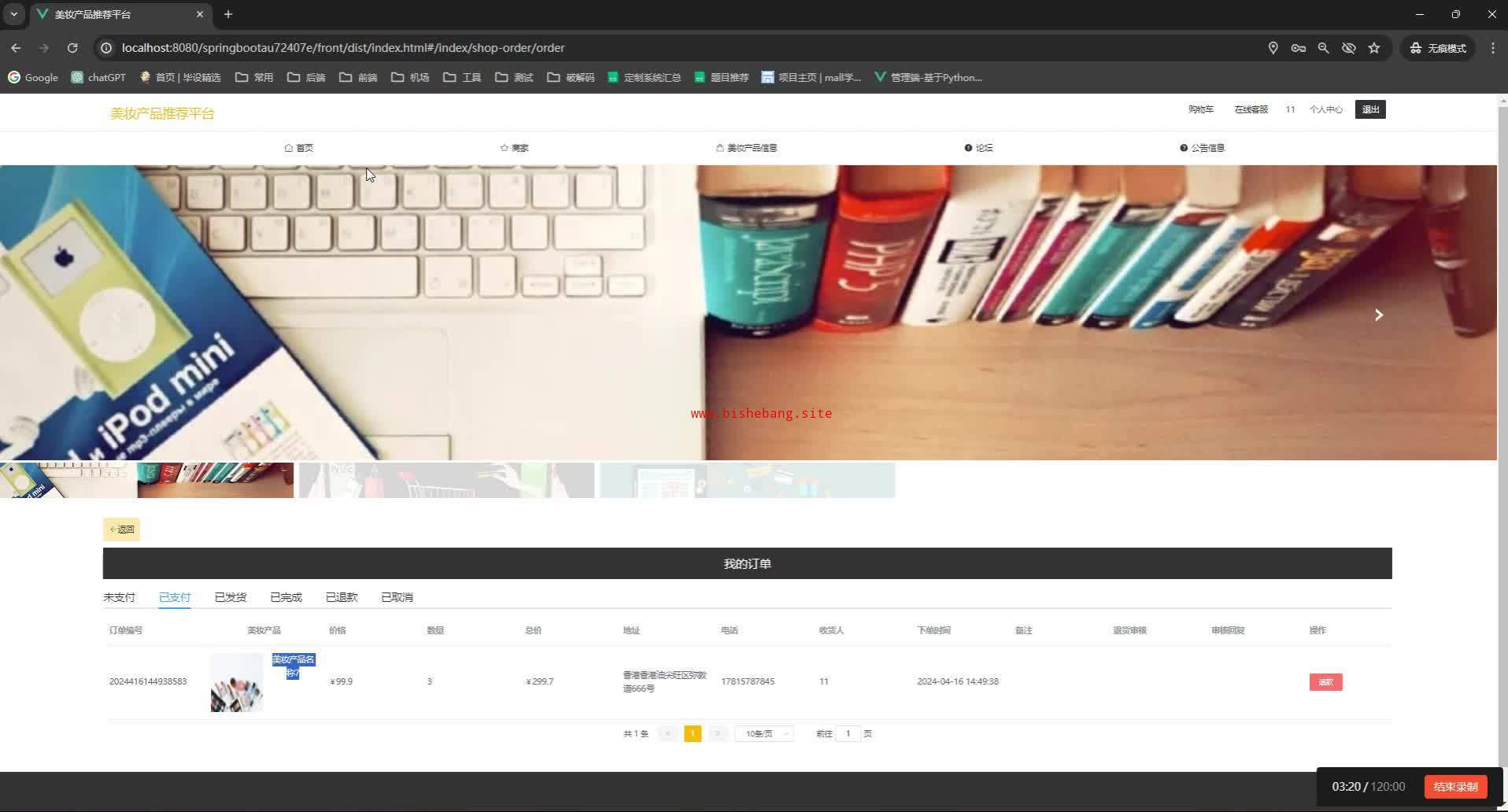Open the 前端 bookmark folder
Viewport: 1508px width, 812px height.
[358, 77]
